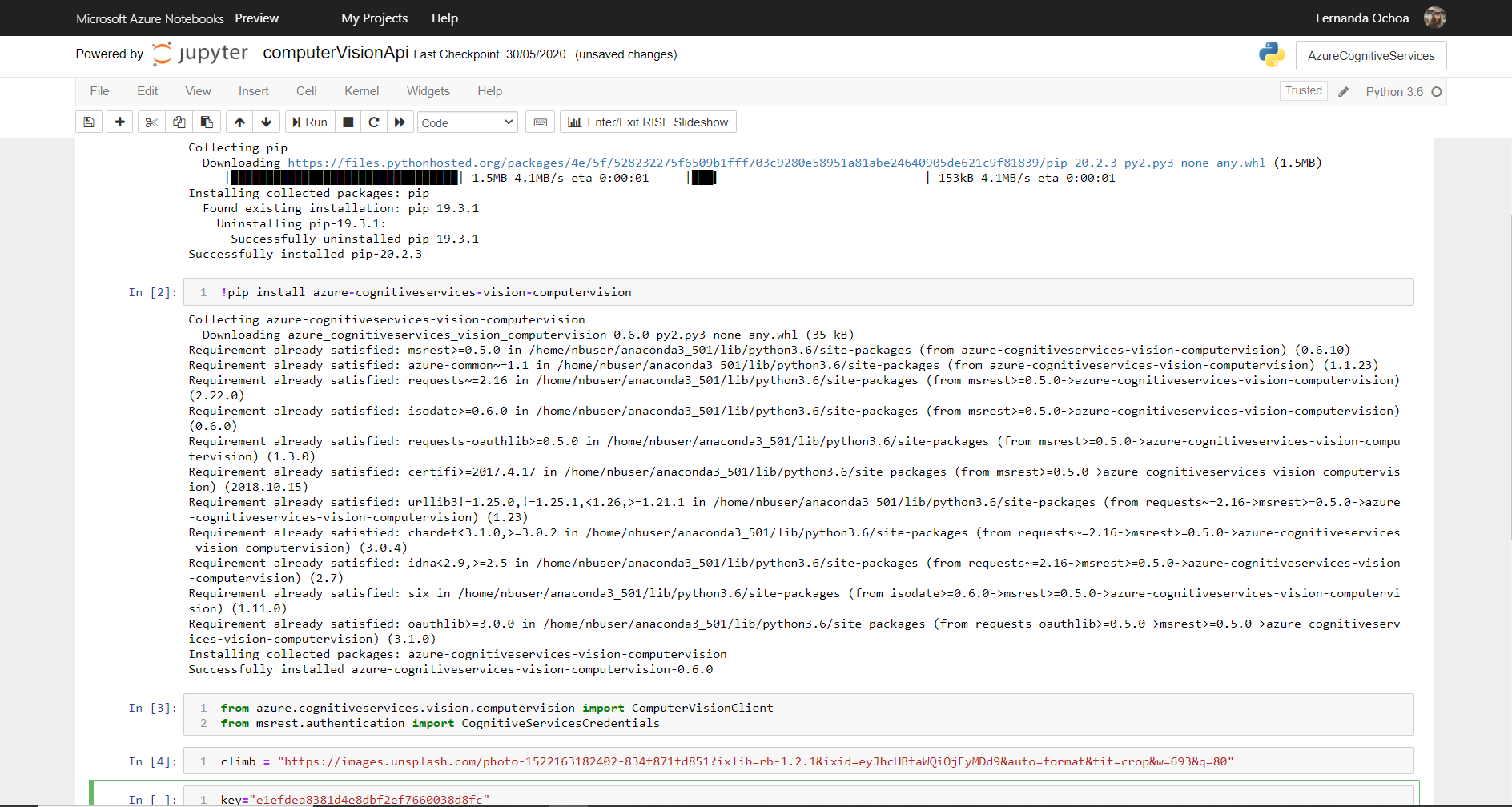Click the kernel idle status circle
This screenshot has width=1512, height=807.
tap(1437, 92)
